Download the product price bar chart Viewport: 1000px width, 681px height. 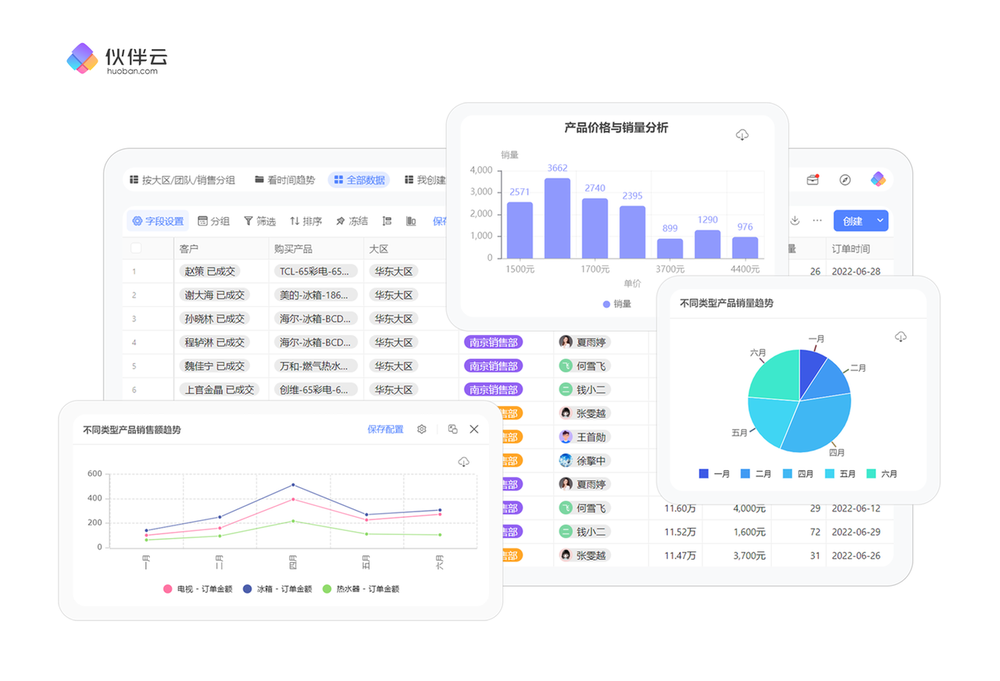point(742,135)
